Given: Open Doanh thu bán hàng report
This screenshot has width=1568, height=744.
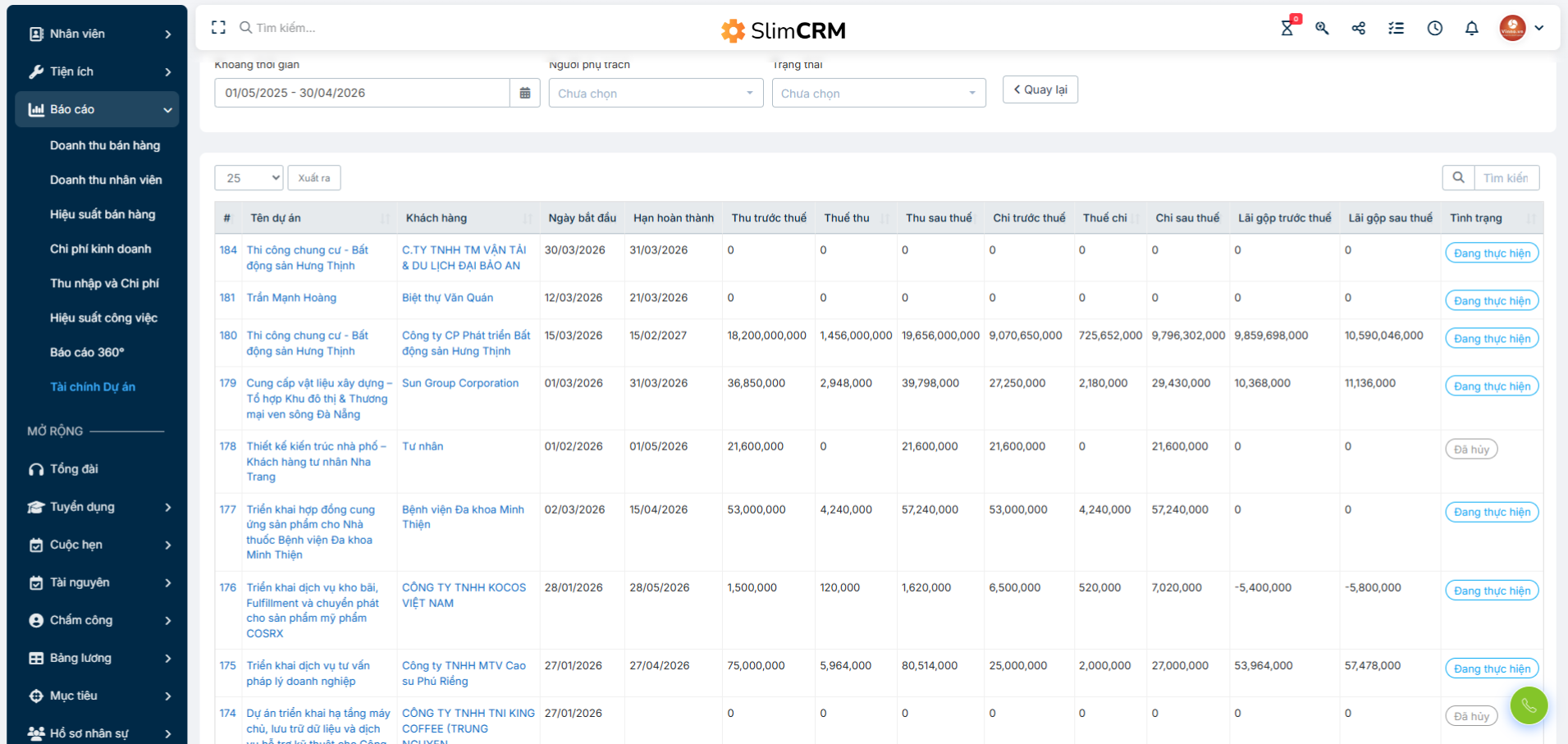Looking at the screenshot, I should coord(105,145).
